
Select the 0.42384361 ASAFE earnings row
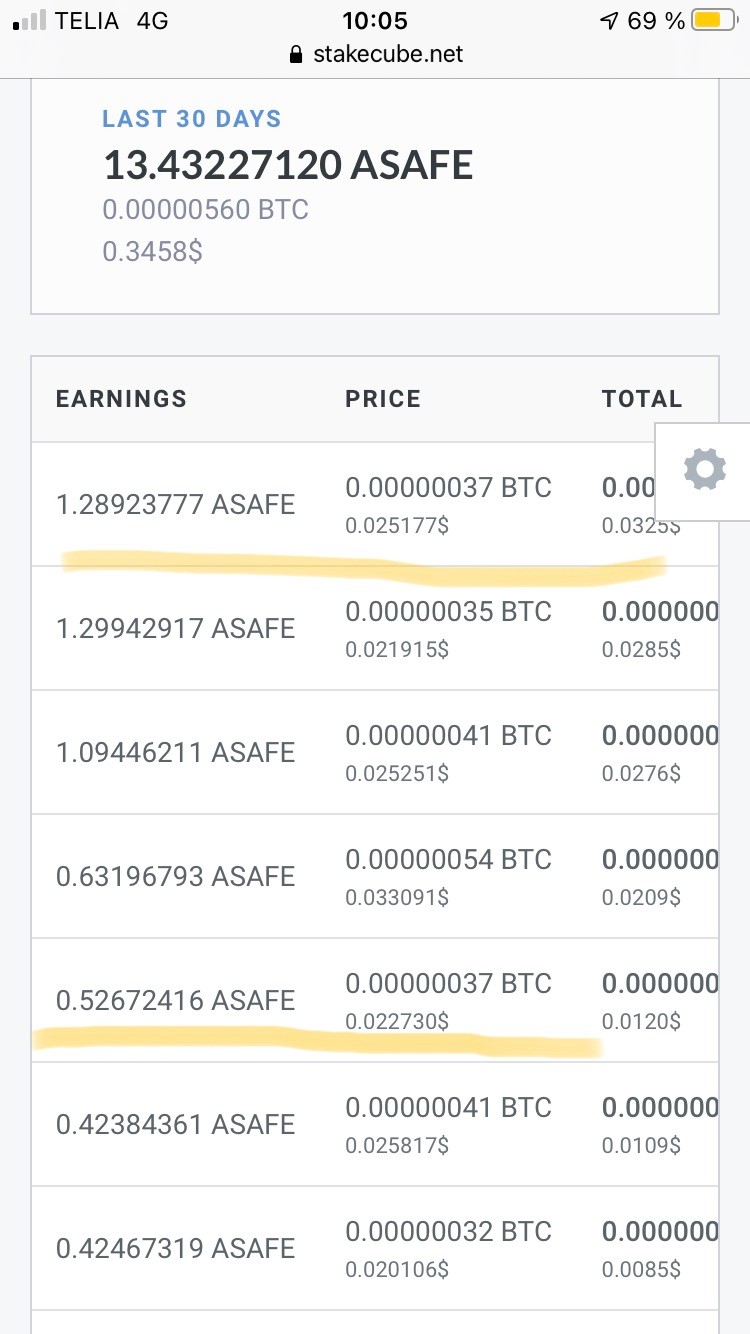pyautogui.click(x=375, y=1124)
